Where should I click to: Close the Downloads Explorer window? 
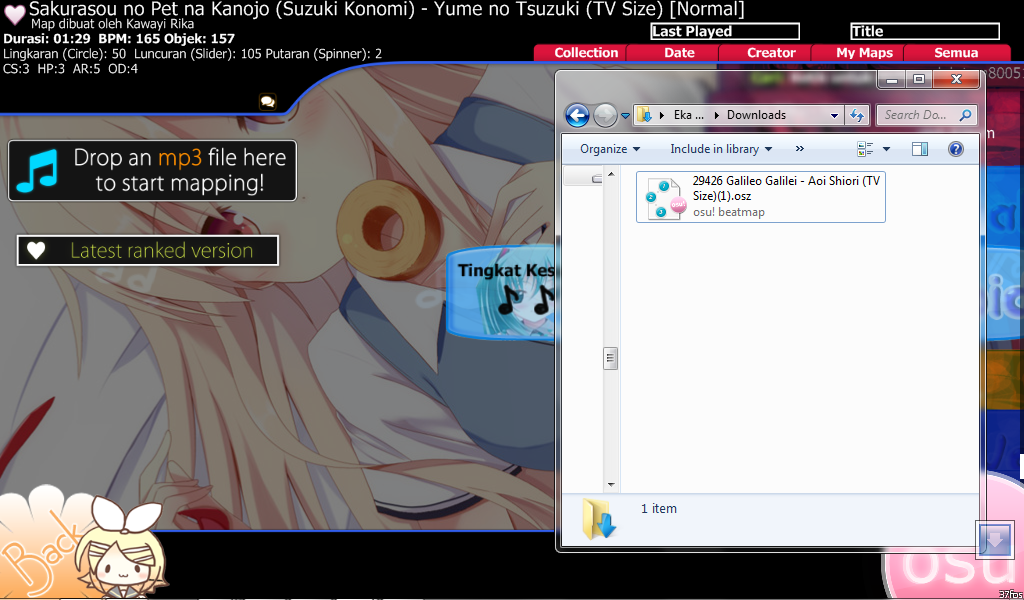point(956,79)
